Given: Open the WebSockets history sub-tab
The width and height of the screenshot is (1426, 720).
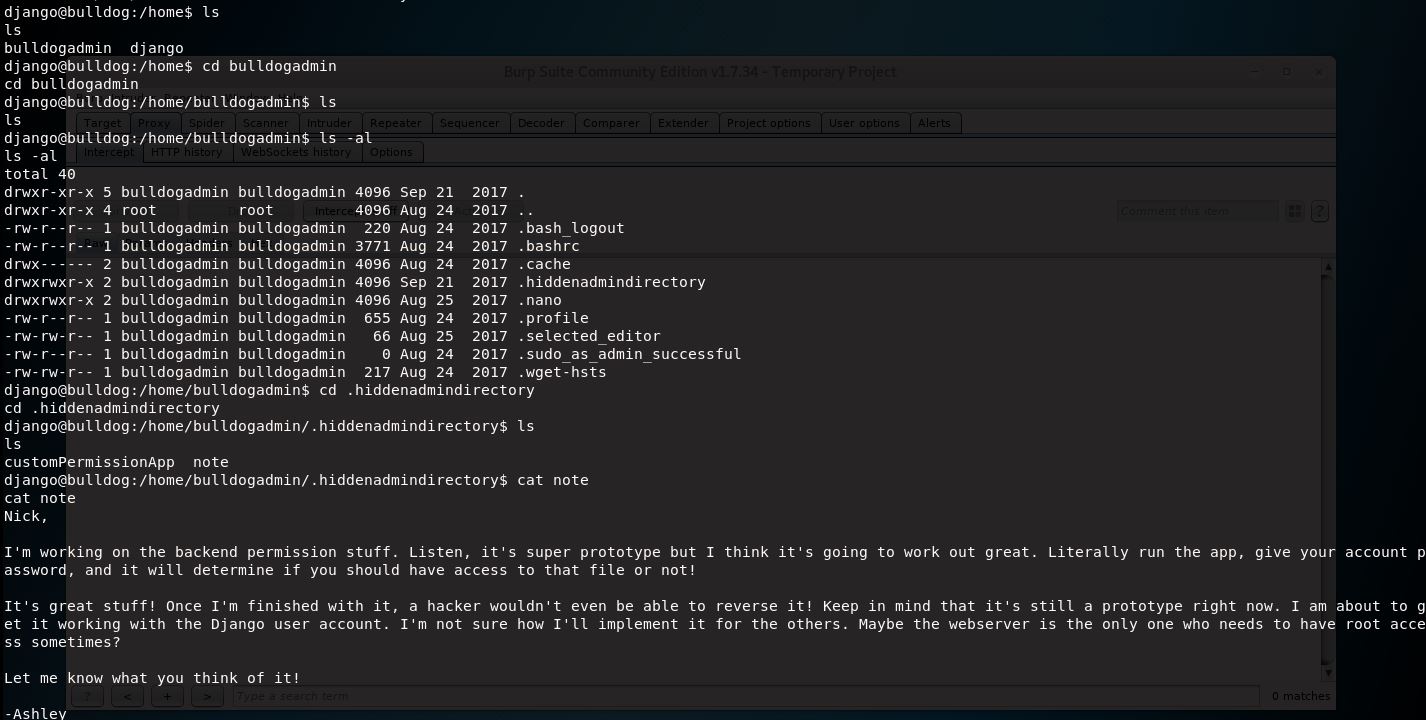Looking at the screenshot, I should (296, 152).
